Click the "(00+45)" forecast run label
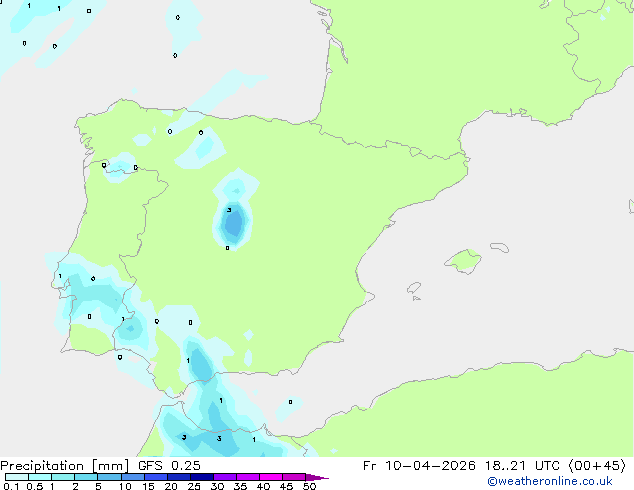 (597, 466)
